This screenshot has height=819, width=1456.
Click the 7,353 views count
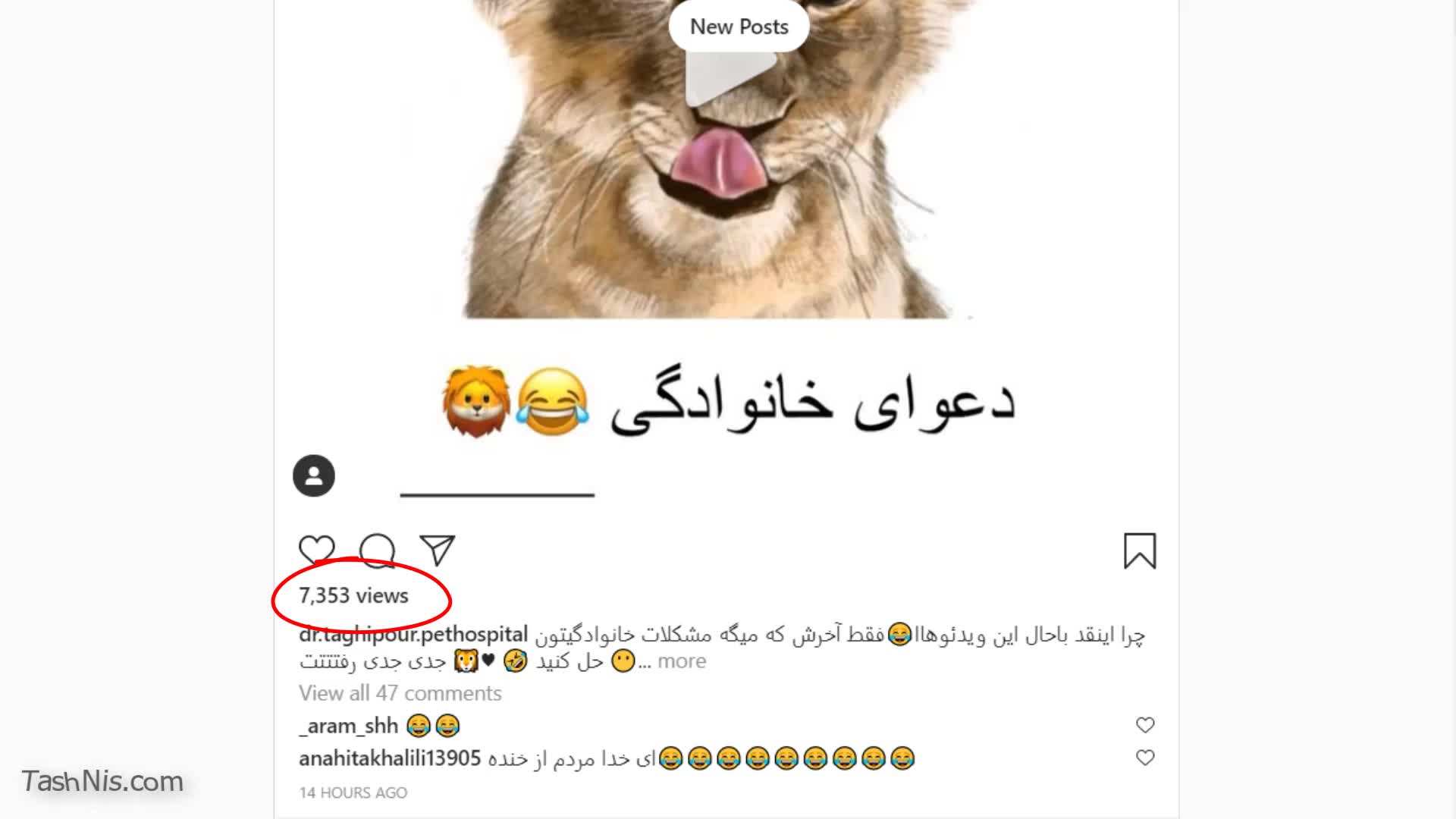click(353, 595)
